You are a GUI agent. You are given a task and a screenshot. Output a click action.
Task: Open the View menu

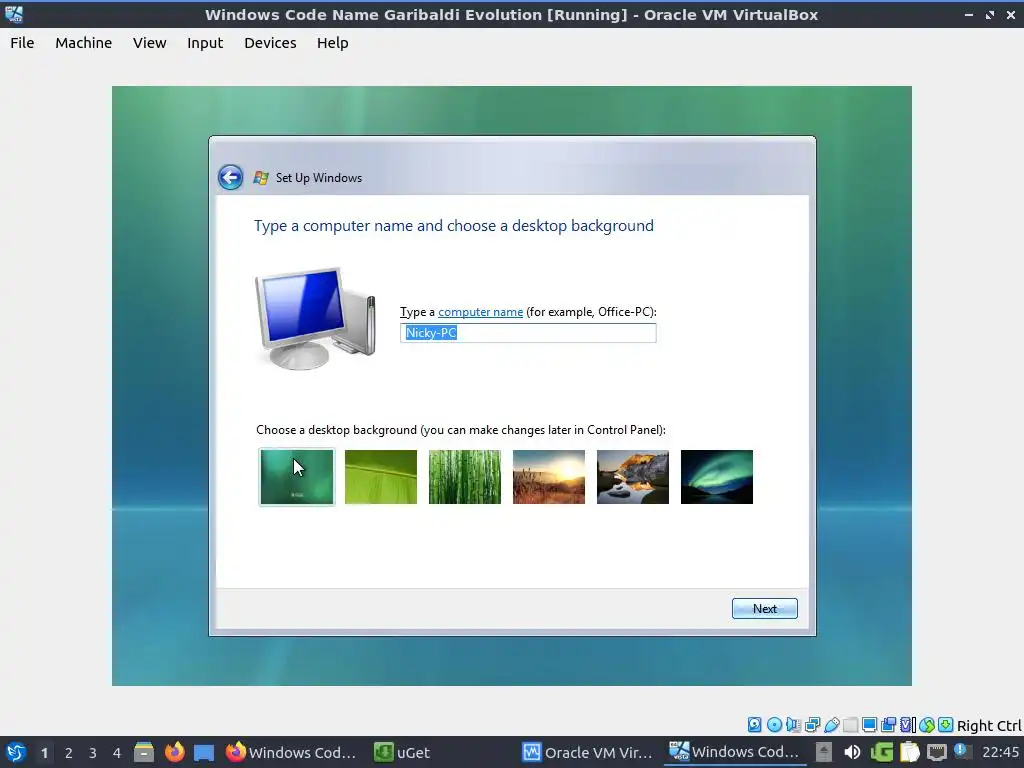[x=150, y=42]
